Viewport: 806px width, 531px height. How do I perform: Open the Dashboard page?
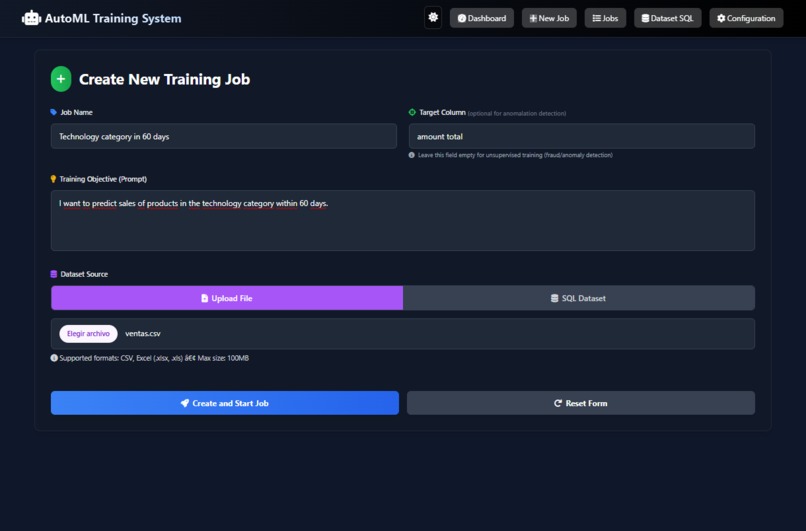[482, 18]
